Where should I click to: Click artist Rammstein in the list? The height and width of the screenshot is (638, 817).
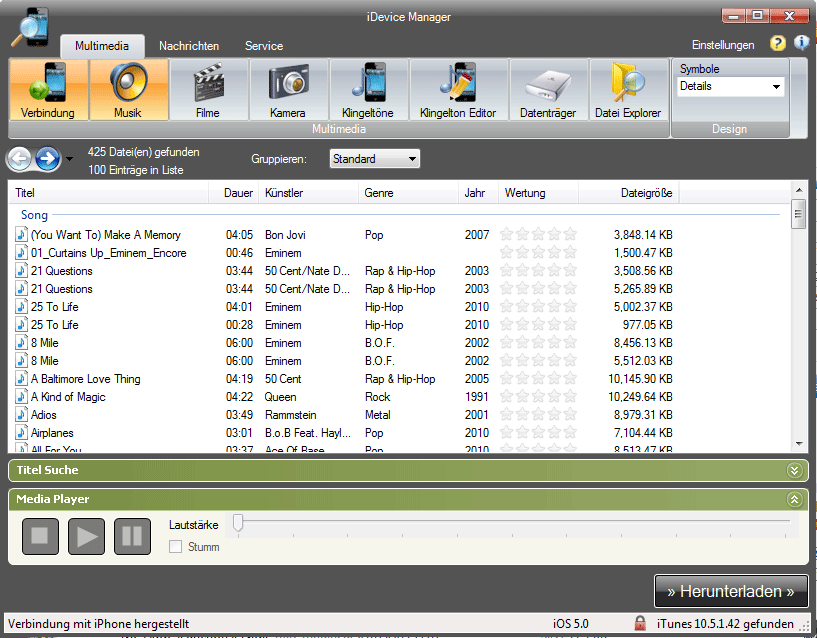point(291,415)
